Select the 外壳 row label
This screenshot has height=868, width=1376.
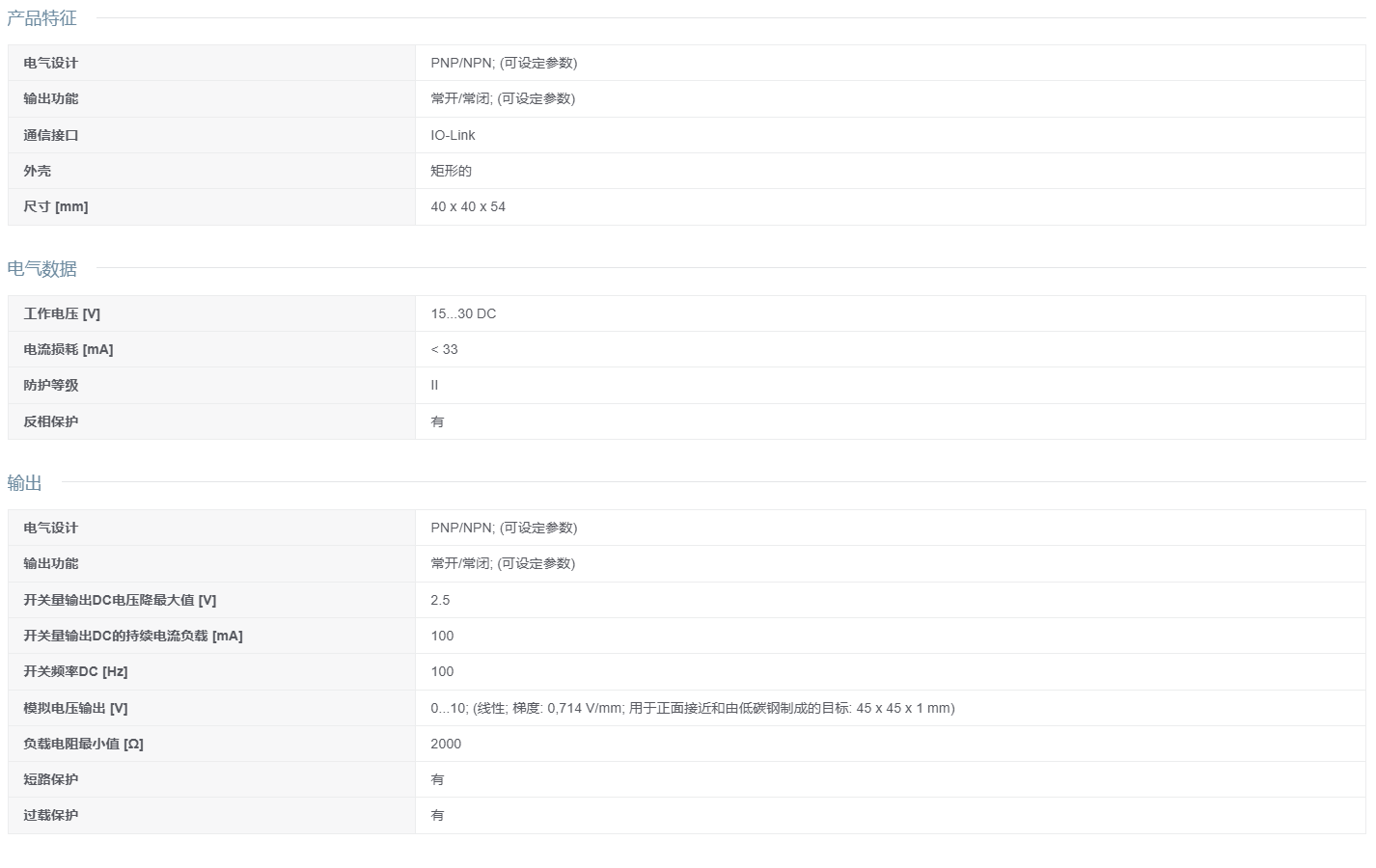click(x=38, y=171)
